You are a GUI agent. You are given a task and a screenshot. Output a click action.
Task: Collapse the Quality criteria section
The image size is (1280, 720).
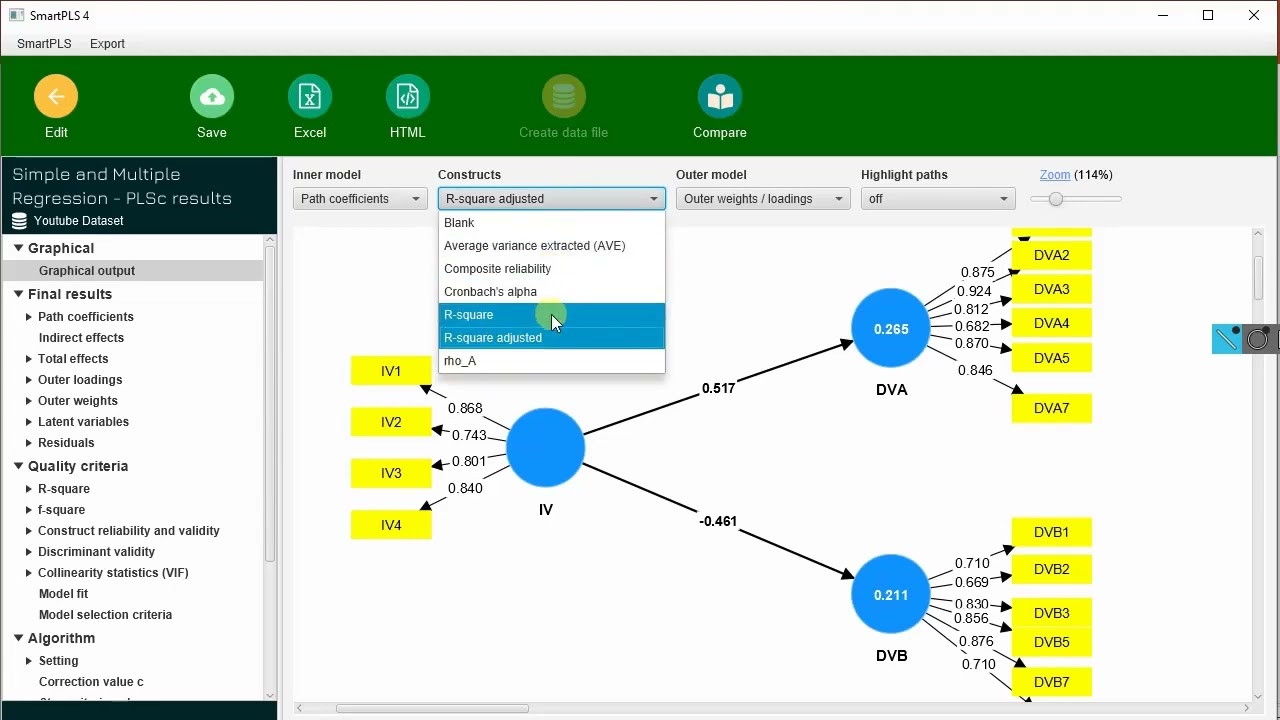[18, 466]
